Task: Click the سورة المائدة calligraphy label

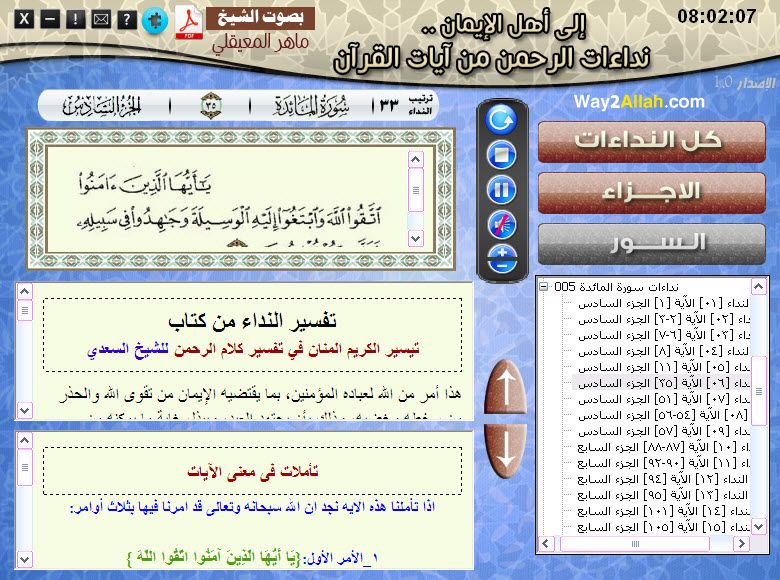Action: click(x=311, y=105)
